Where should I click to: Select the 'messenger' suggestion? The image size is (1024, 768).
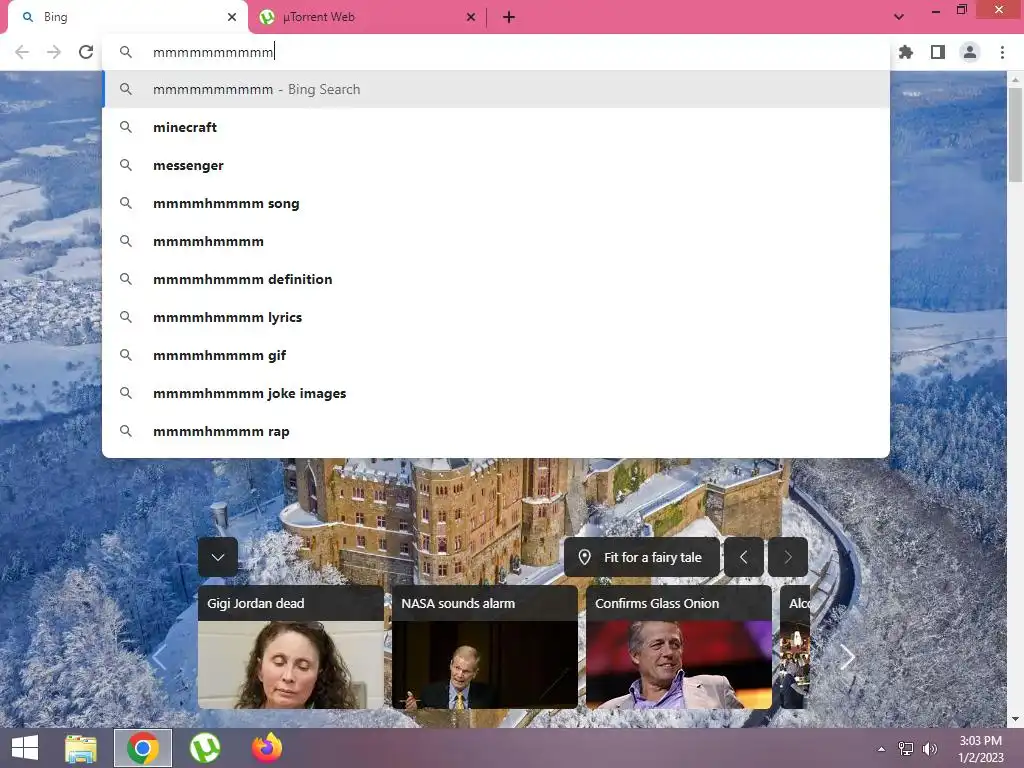(496, 165)
